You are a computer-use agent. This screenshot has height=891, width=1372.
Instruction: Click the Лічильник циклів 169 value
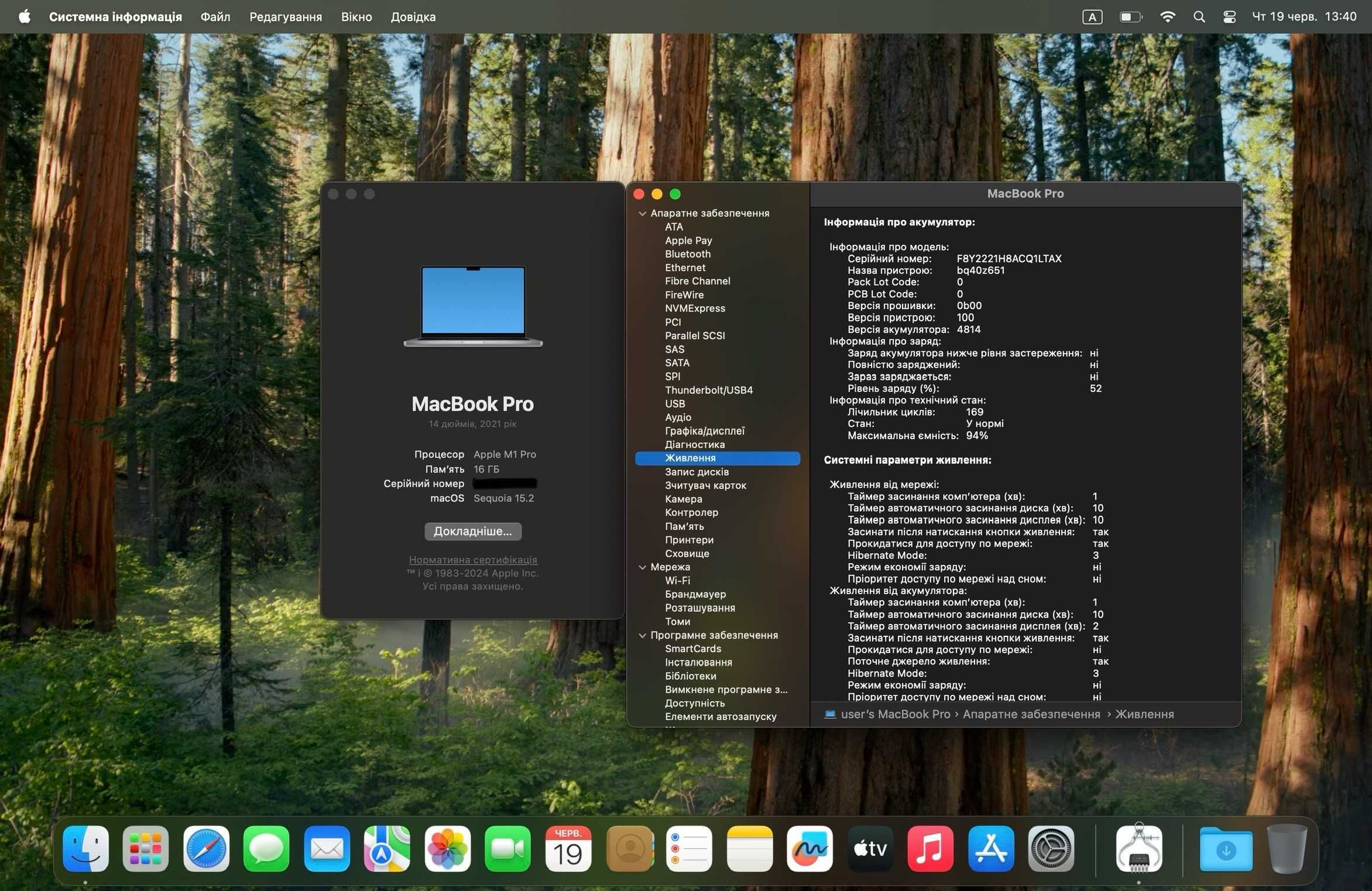975,412
